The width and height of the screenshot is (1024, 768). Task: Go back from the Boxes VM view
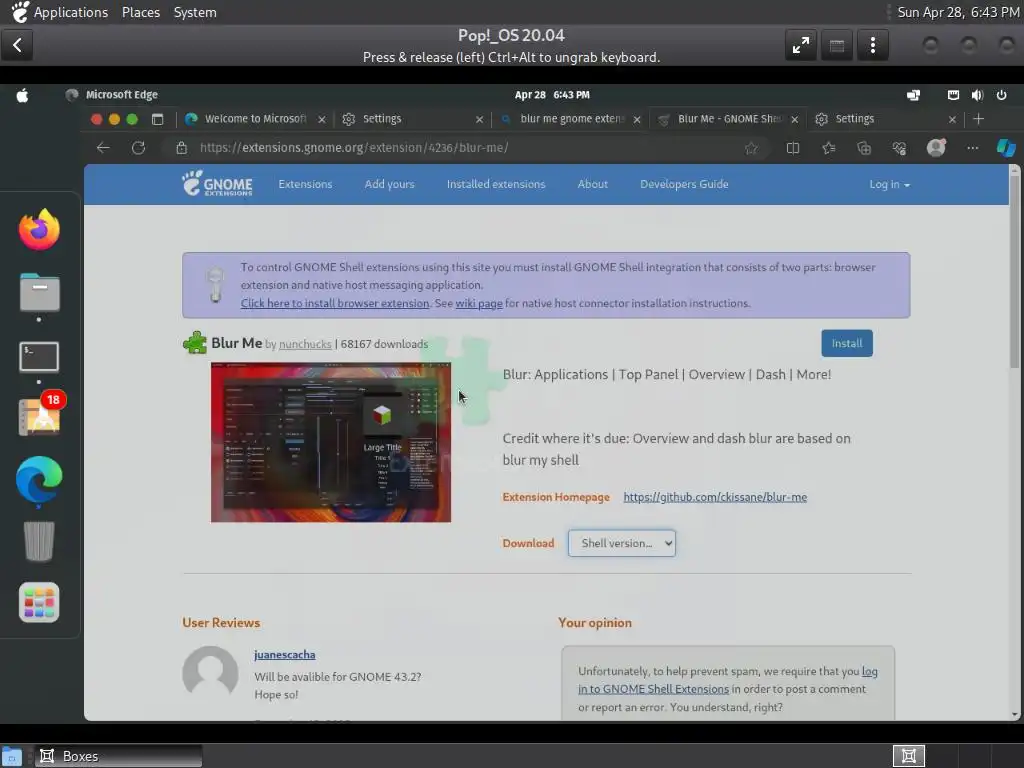[x=18, y=45]
